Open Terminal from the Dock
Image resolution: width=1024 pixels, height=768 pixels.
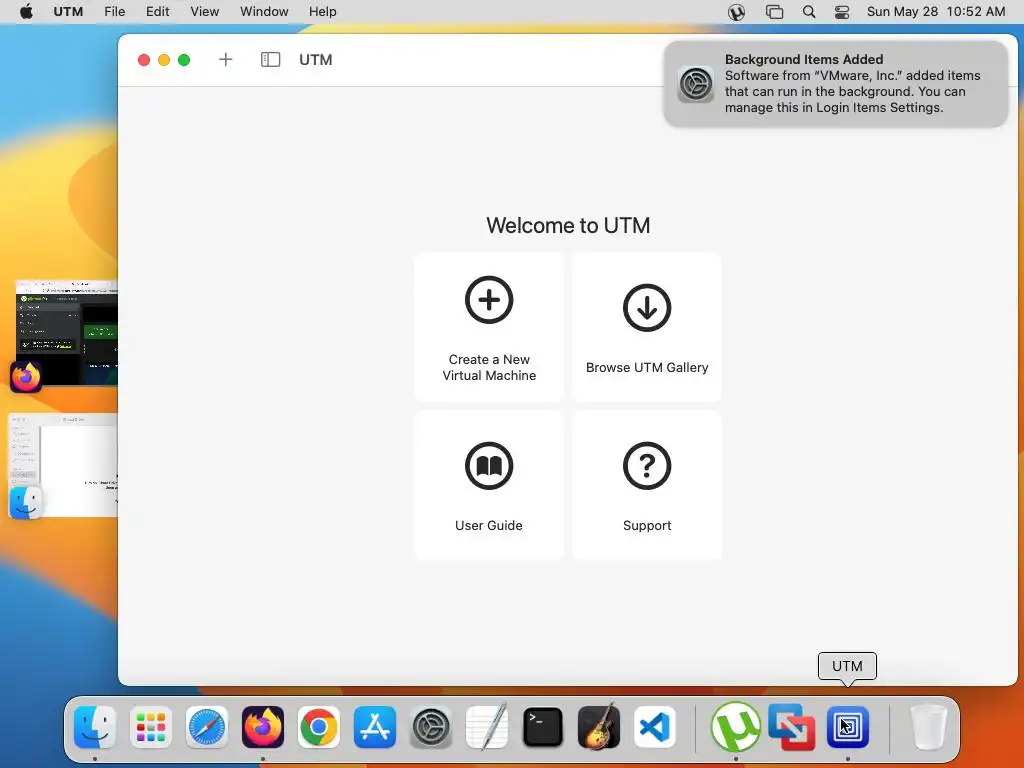(x=543, y=727)
